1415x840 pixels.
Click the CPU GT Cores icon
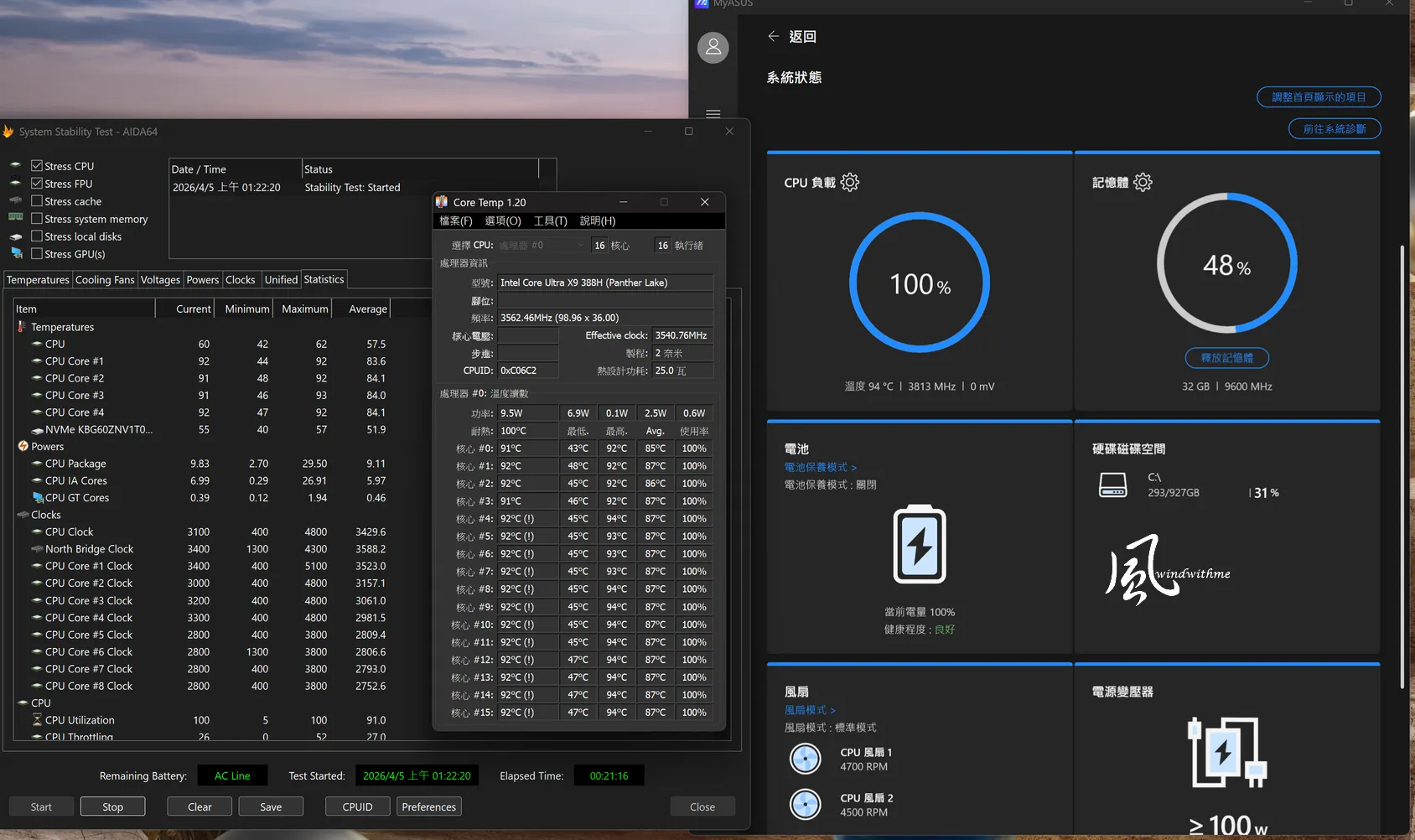[38, 498]
